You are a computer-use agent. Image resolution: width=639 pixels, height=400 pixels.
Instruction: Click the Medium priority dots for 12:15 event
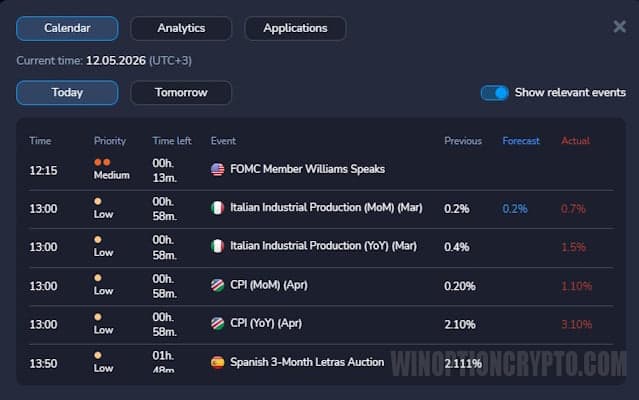pyautogui.click(x=102, y=162)
